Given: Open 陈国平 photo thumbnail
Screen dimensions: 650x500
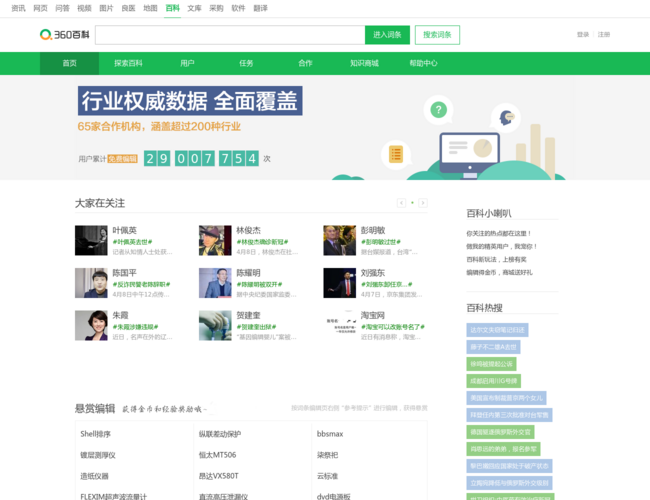Looking at the screenshot, I should 91,283.
